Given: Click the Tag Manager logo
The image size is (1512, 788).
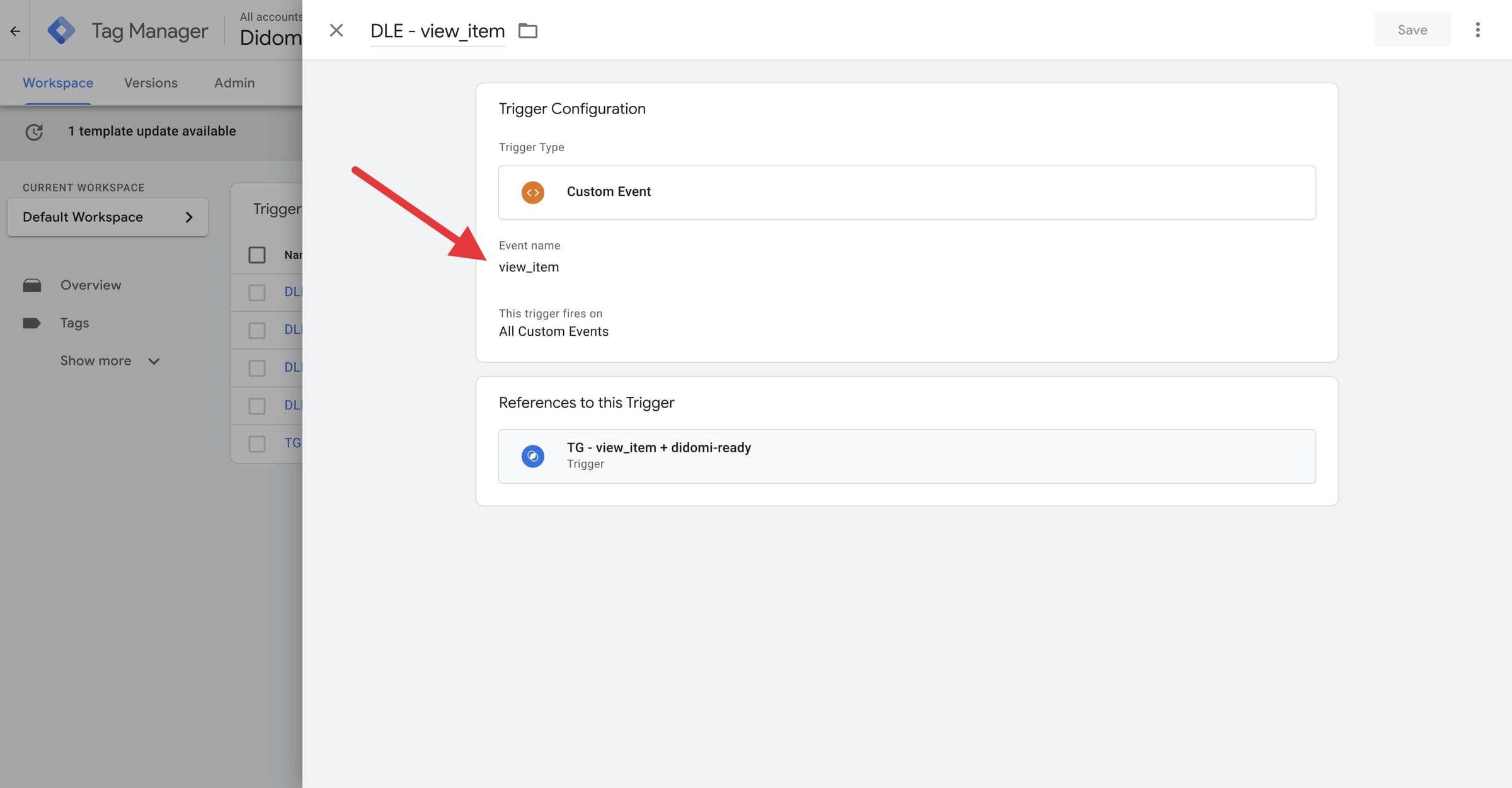Looking at the screenshot, I should pyautogui.click(x=61, y=30).
